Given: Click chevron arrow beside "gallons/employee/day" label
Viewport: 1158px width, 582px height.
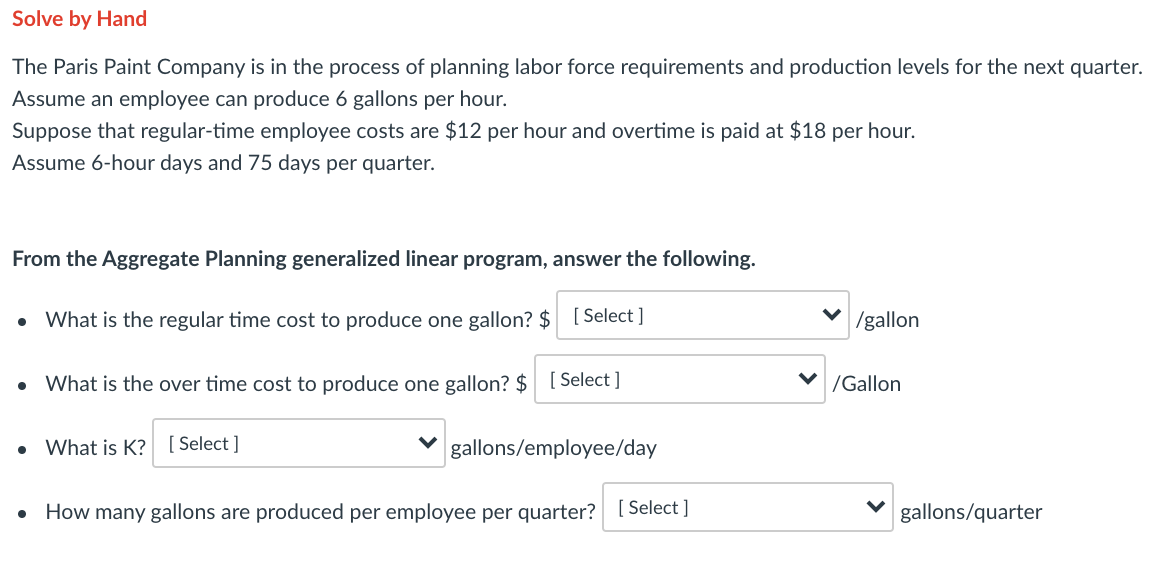Looking at the screenshot, I should tap(427, 444).
